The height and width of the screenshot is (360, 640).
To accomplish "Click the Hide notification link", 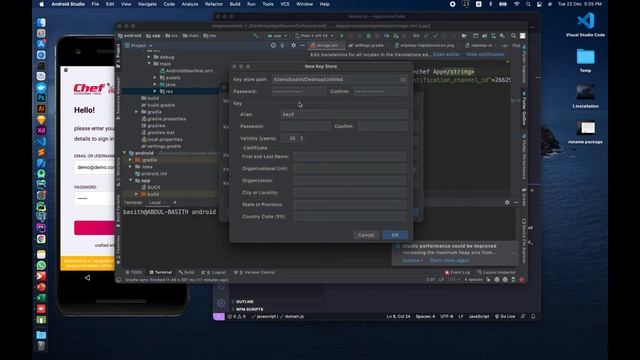I will [485, 54].
